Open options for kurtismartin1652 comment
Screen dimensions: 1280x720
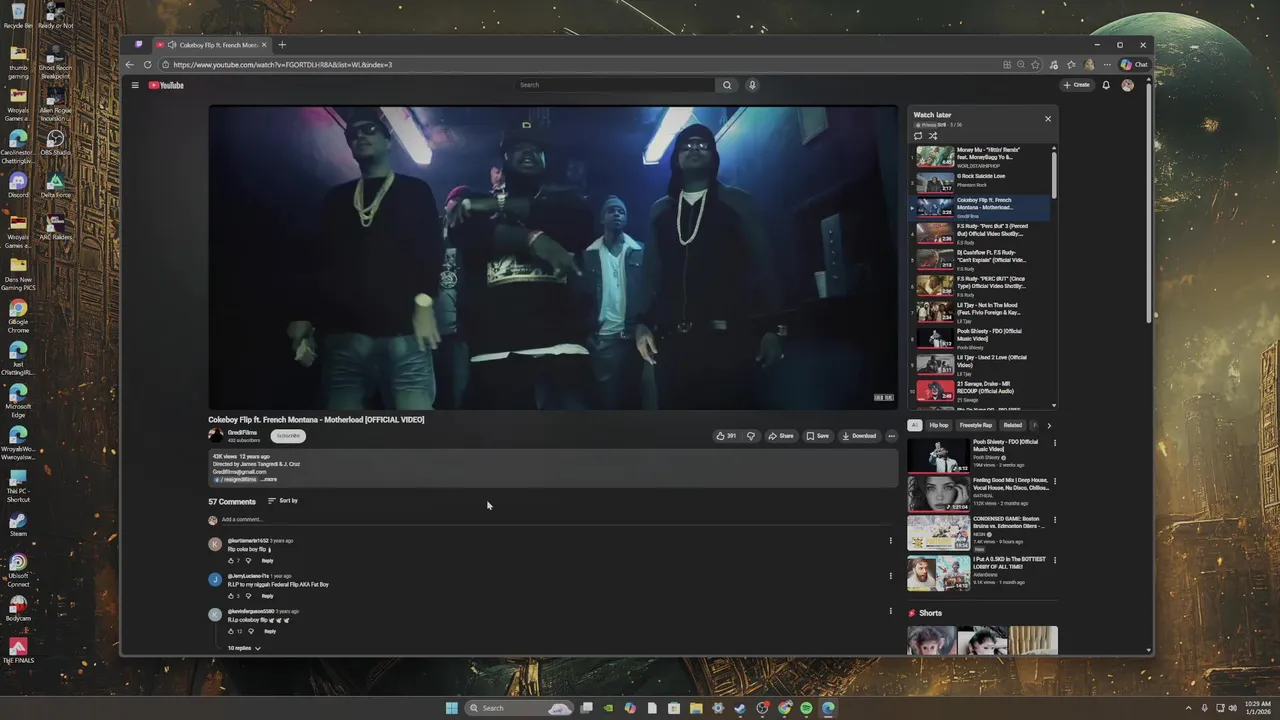[890, 541]
